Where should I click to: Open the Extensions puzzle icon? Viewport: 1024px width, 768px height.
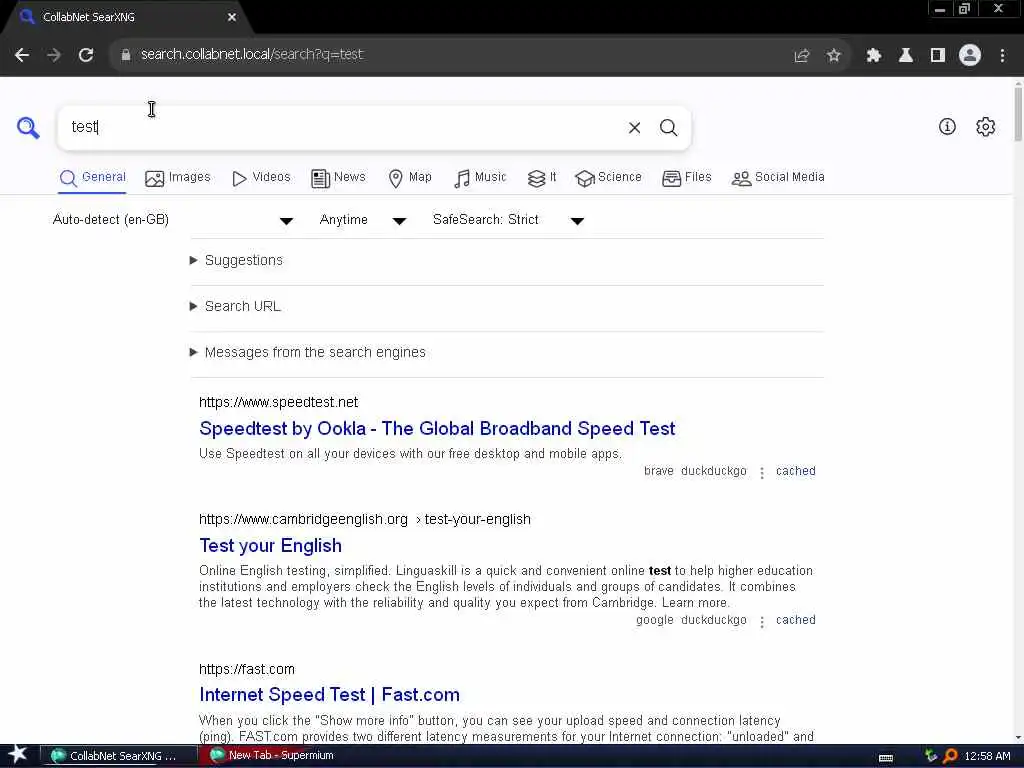(x=874, y=56)
